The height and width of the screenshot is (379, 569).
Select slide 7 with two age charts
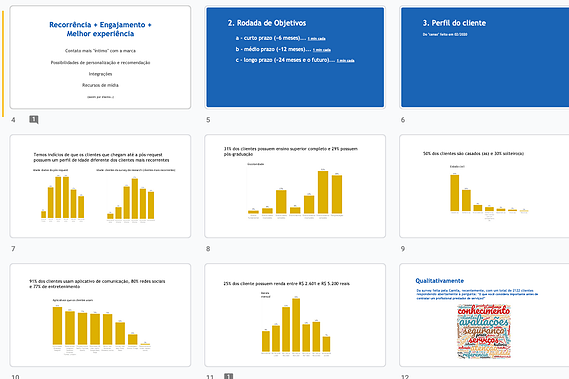[100, 186]
